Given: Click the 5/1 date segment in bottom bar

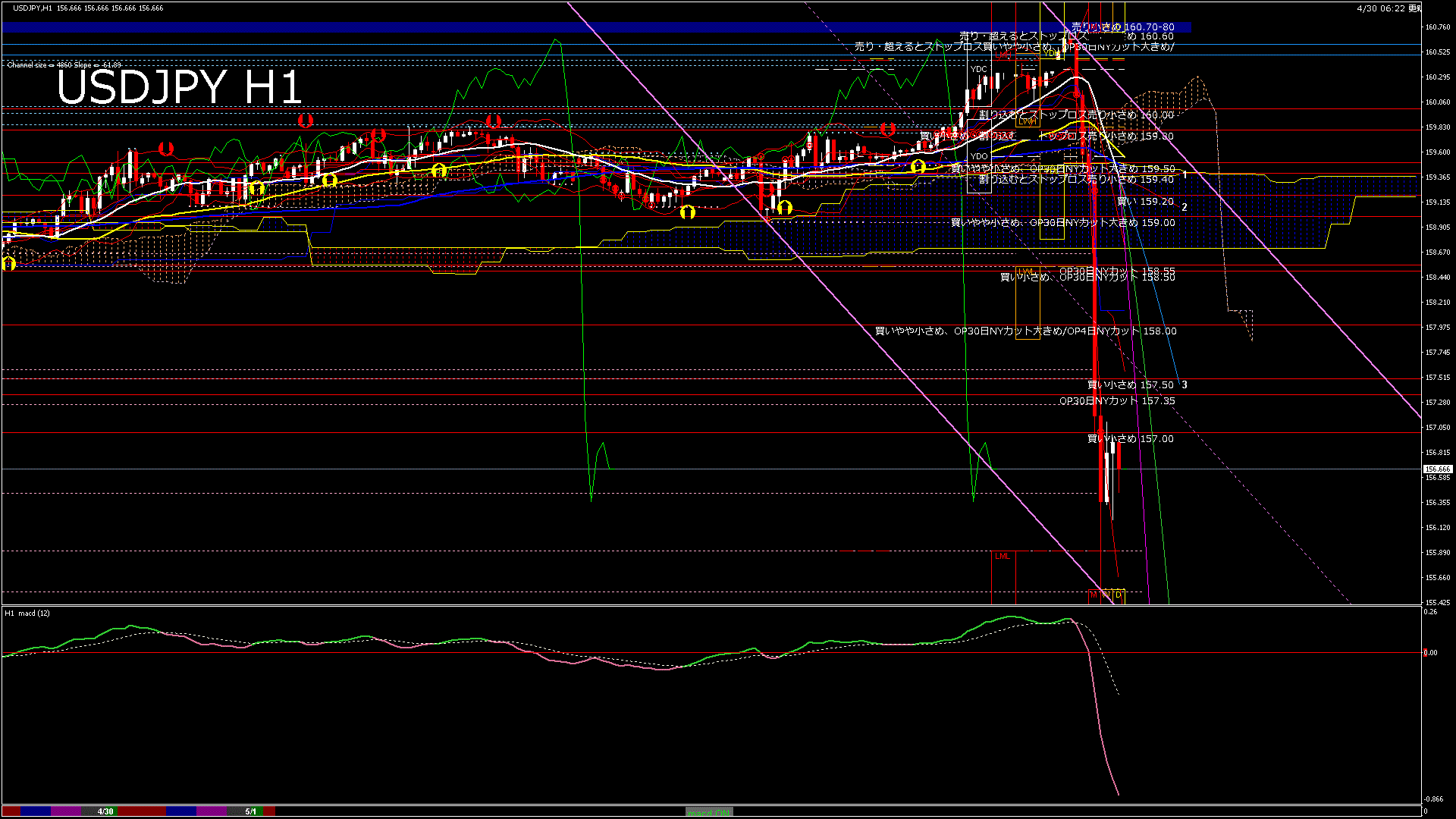Looking at the screenshot, I should 250,811.
